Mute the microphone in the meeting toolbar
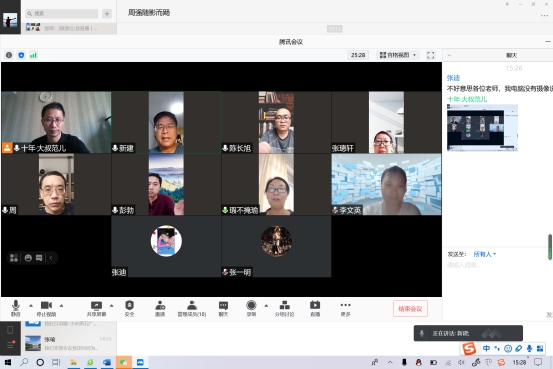The width and height of the screenshot is (553, 369). 16,308
